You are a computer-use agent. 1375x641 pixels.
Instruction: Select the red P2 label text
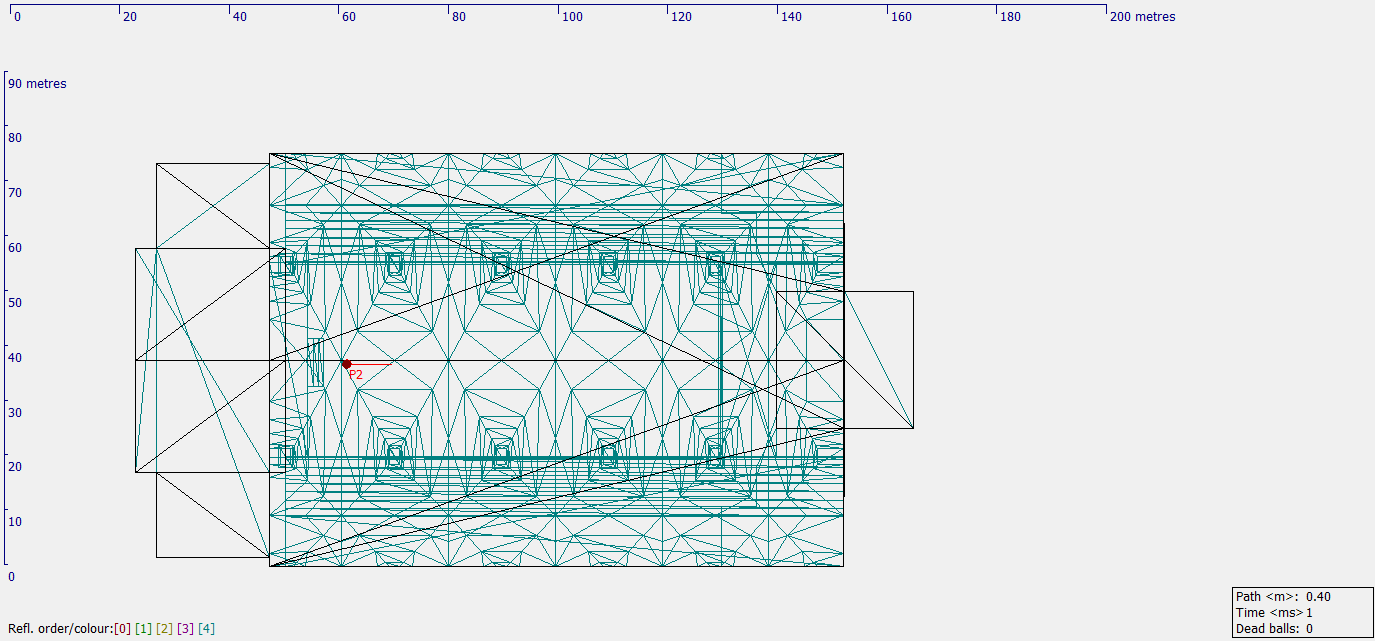(356, 374)
